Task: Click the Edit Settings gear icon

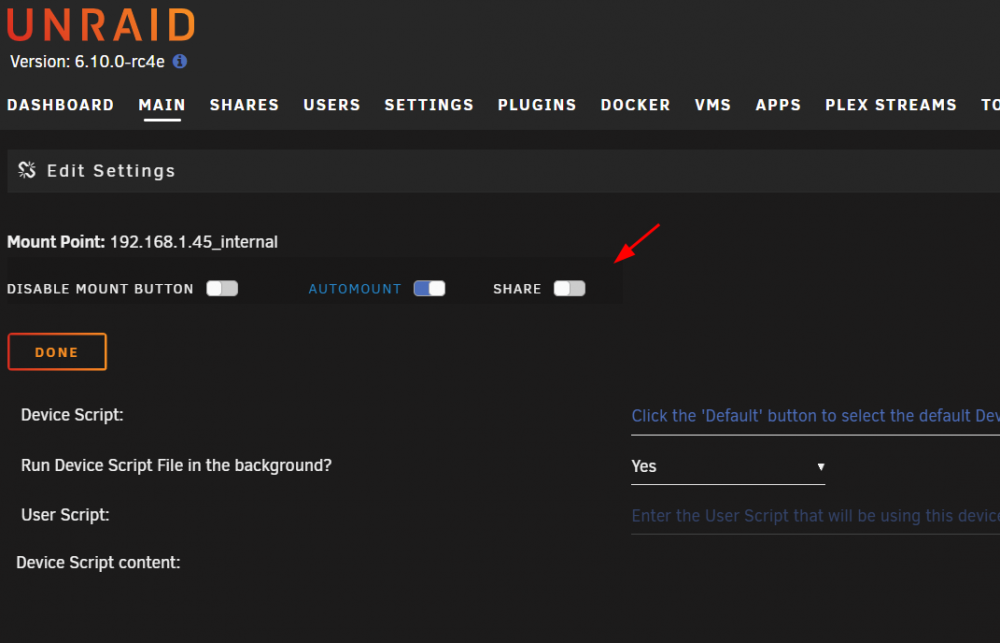Action: [27, 170]
